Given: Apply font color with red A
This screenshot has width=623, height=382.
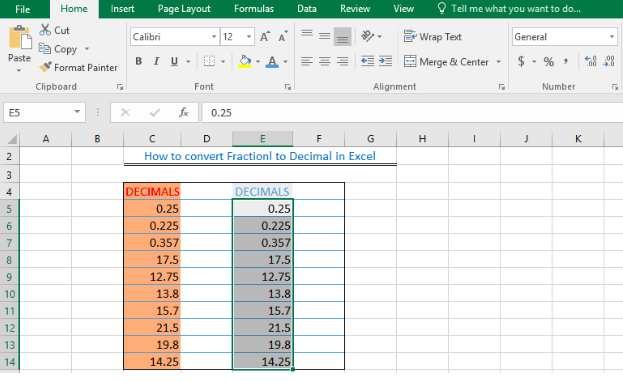Looking at the screenshot, I should click(x=272, y=61).
